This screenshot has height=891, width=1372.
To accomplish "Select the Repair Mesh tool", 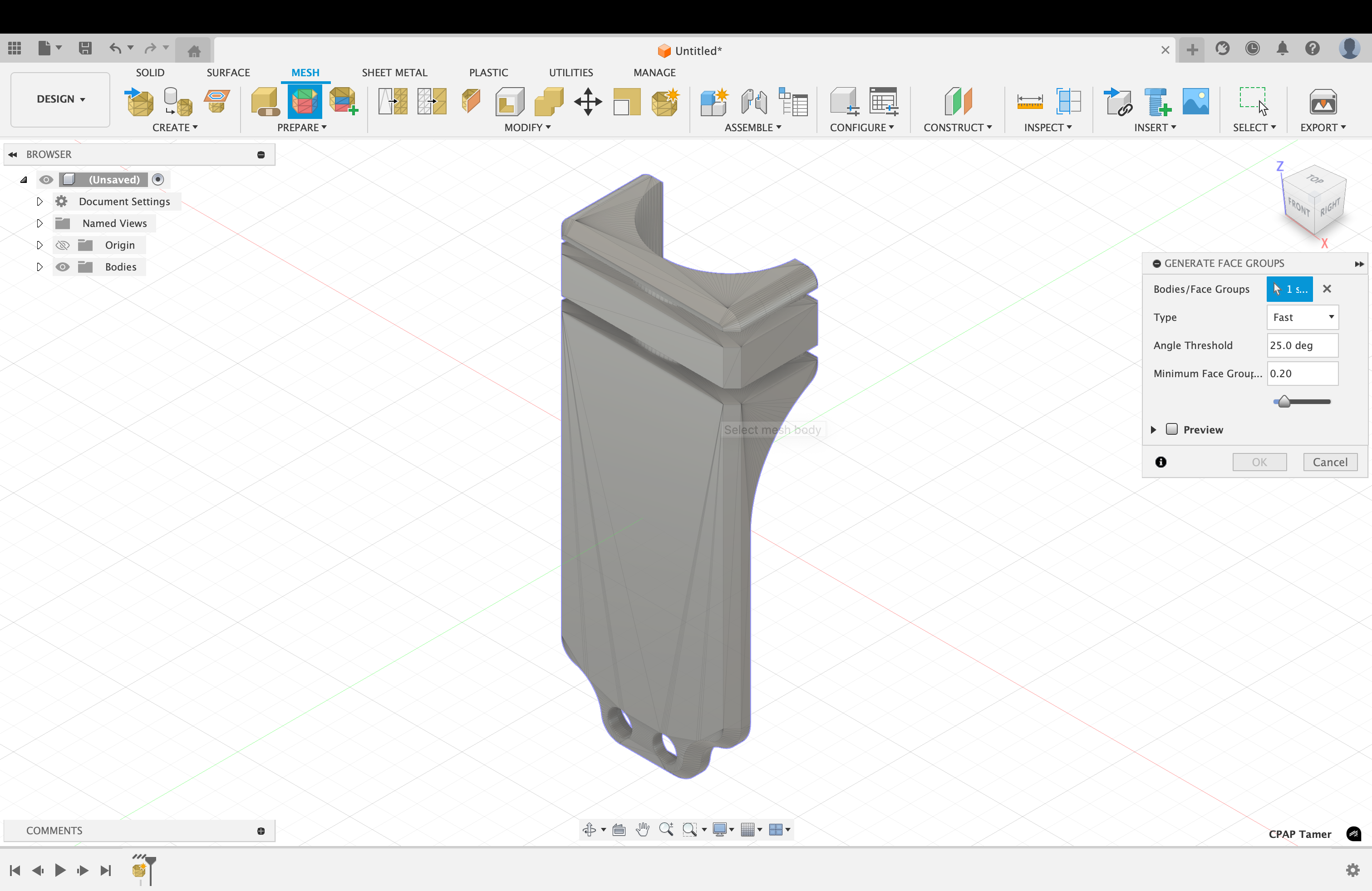I will click(265, 103).
